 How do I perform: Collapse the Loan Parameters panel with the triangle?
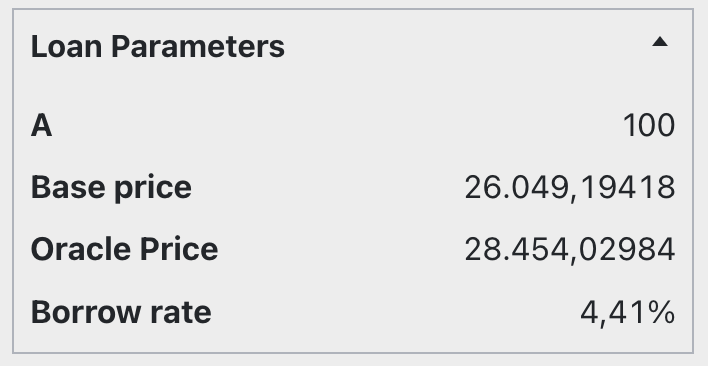coord(660,42)
